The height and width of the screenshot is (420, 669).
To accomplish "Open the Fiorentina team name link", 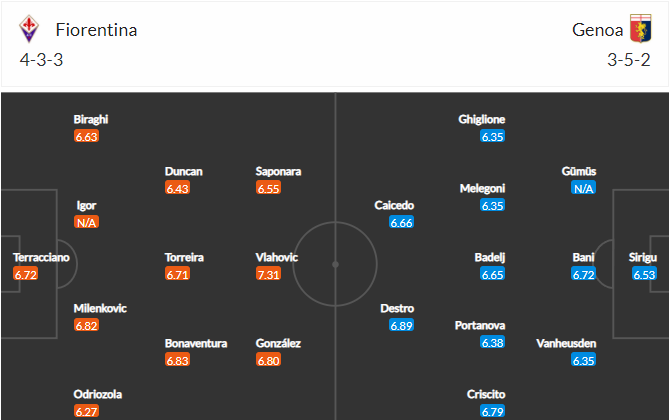I will pos(96,30).
